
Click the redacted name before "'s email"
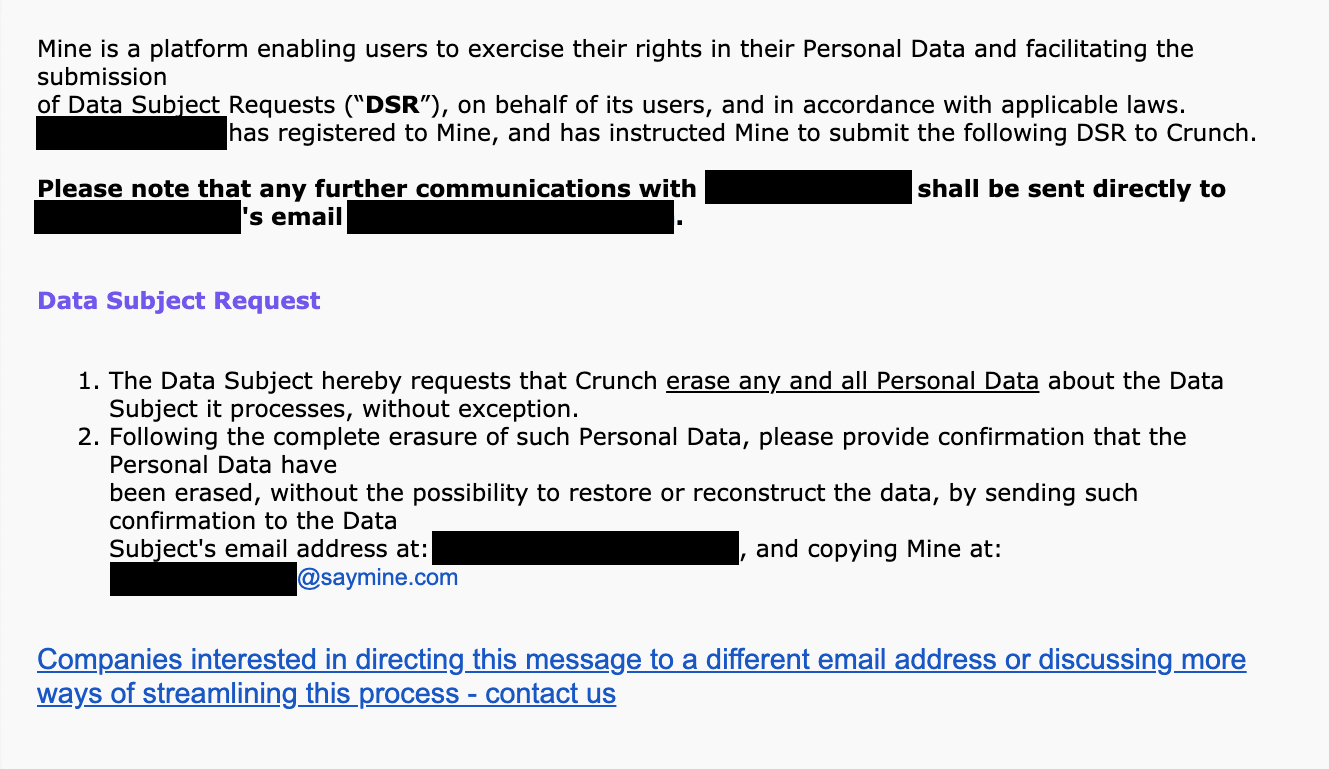click(x=138, y=217)
